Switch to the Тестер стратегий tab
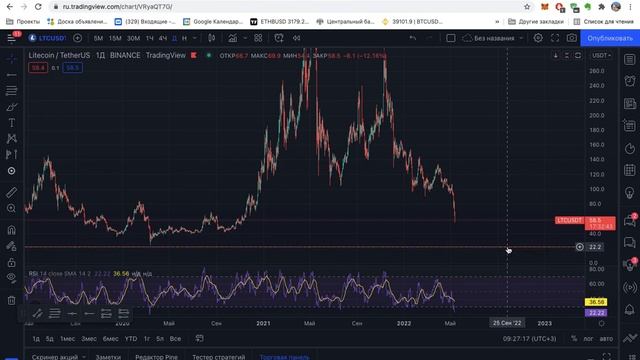 point(219,357)
